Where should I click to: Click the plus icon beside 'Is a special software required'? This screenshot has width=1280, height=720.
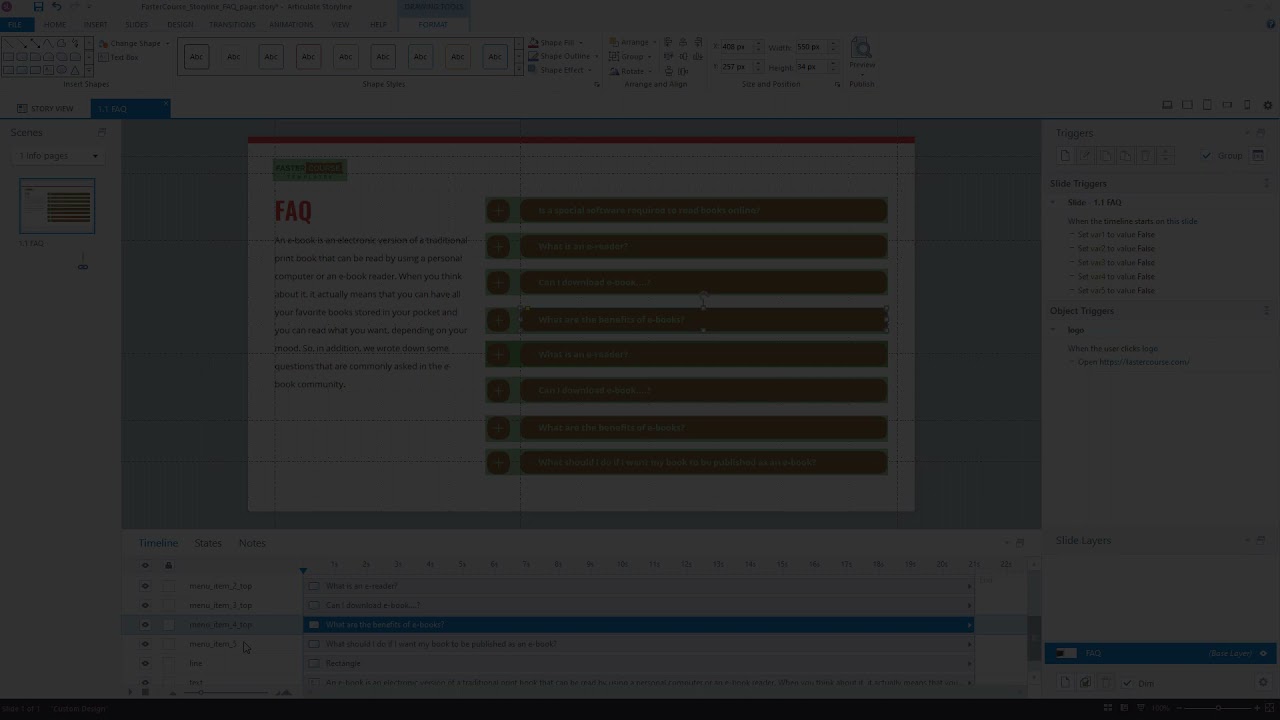(x=498, y=211)
